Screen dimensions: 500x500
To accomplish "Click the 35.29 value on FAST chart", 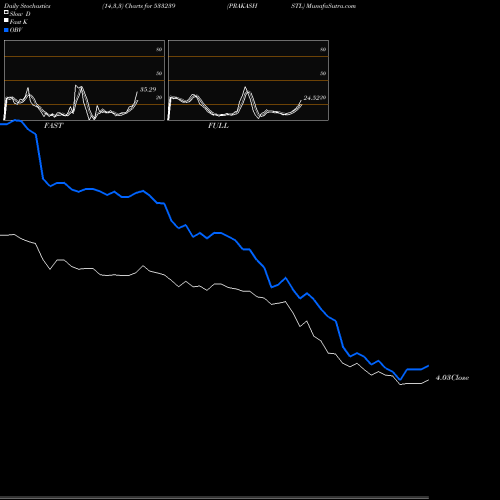I will [148, 90].
